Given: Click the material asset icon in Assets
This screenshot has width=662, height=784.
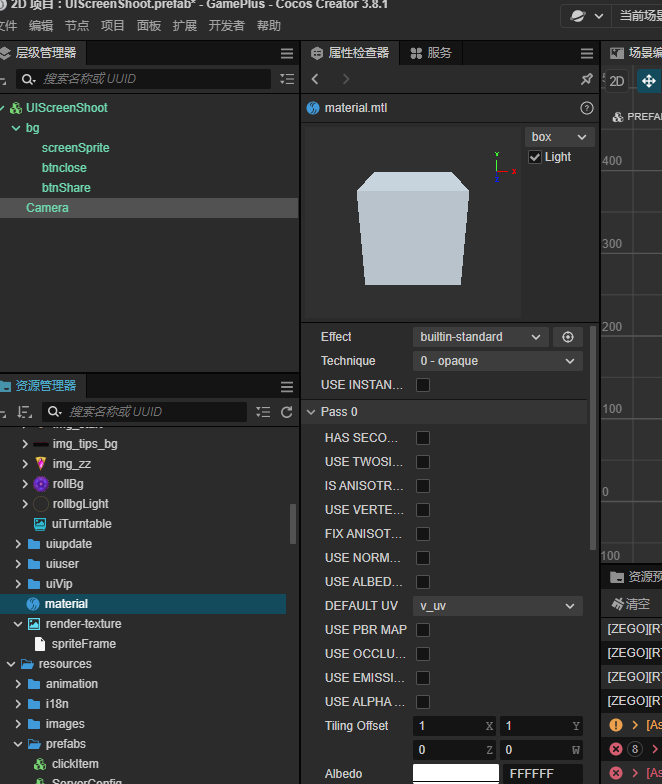Looking at the screenshot, I should (x=33, y=604).
